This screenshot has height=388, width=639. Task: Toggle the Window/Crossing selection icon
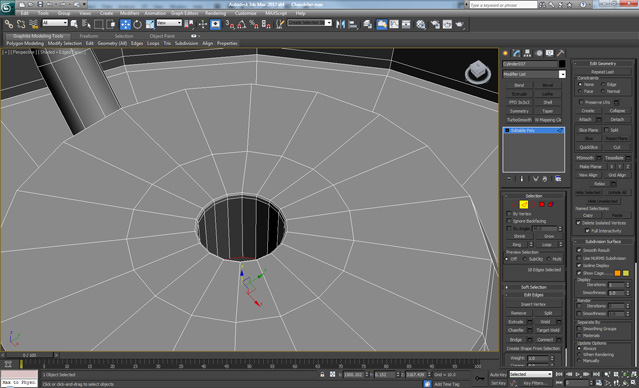point(111,24)
